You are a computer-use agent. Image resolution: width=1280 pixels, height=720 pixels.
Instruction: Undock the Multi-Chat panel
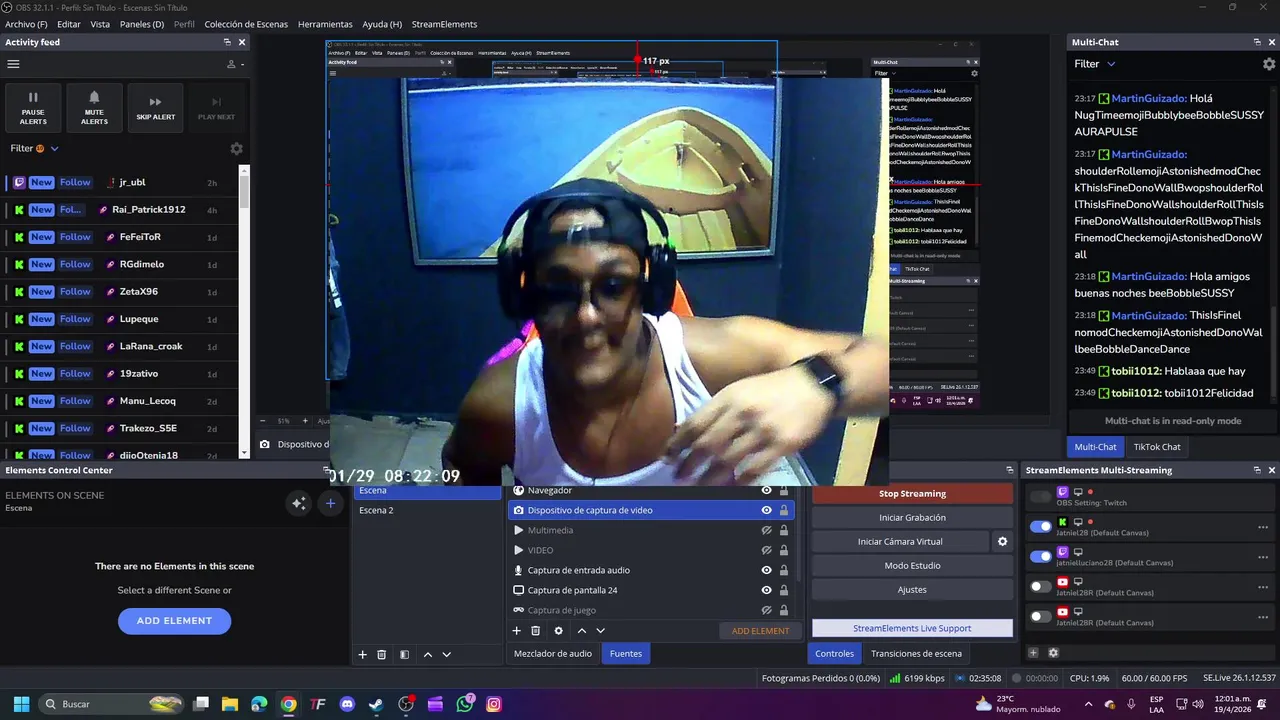[x=1257, y=42]
